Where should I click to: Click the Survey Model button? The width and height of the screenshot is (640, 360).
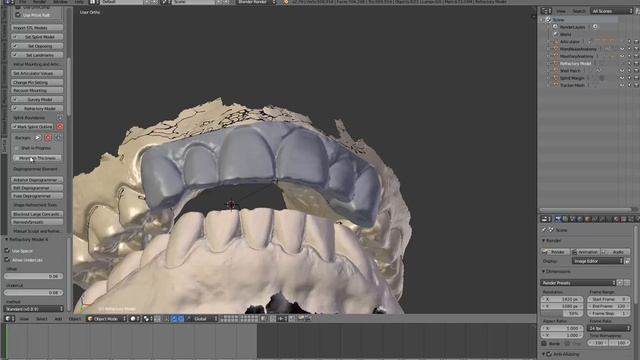[x=37, y=99]
